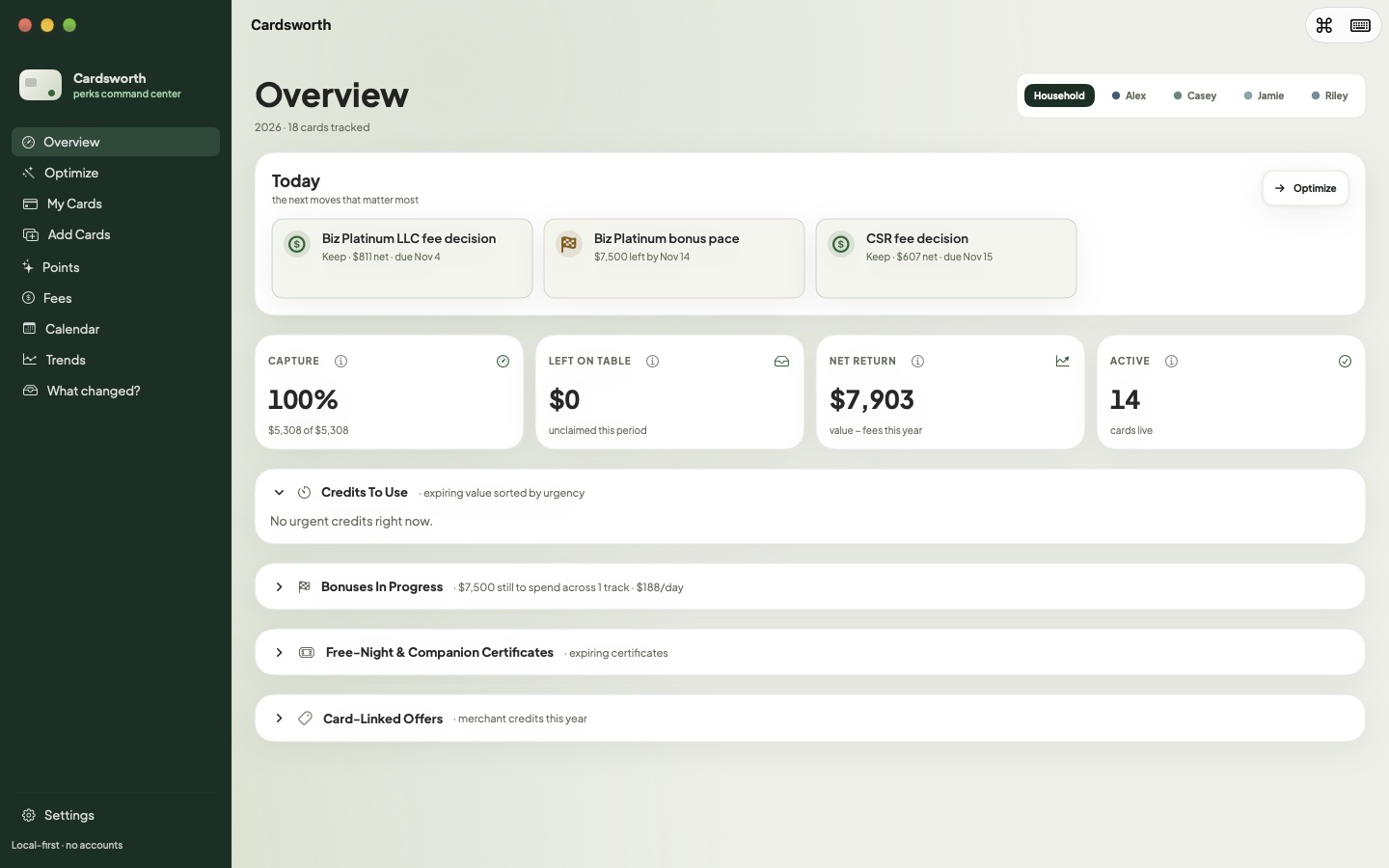Expand the Card-Linked Offers chevron

(x=279, y=718)
